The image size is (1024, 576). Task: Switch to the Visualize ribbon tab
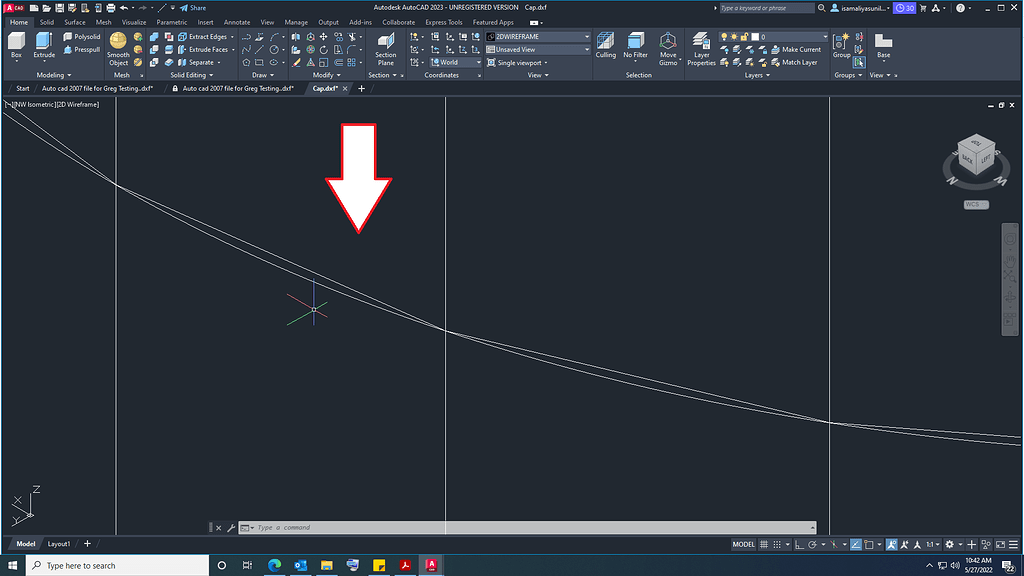[135, 21]
